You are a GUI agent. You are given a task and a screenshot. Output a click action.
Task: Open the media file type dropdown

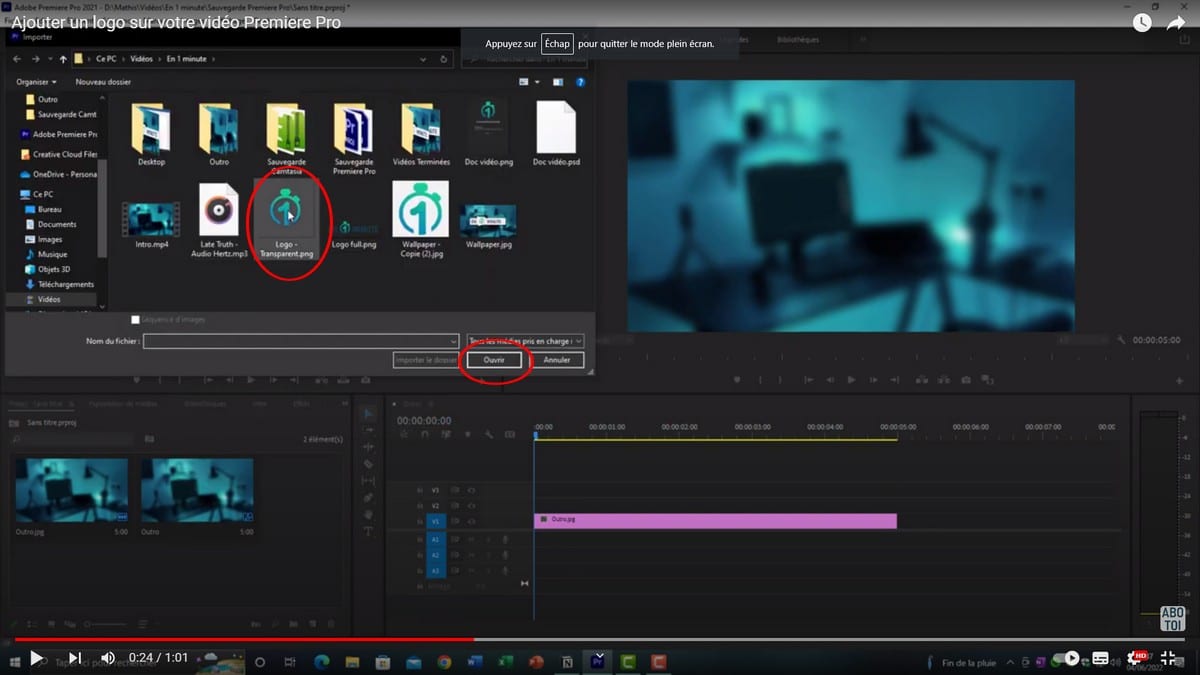pyautogui.click(x=525, y=341)
